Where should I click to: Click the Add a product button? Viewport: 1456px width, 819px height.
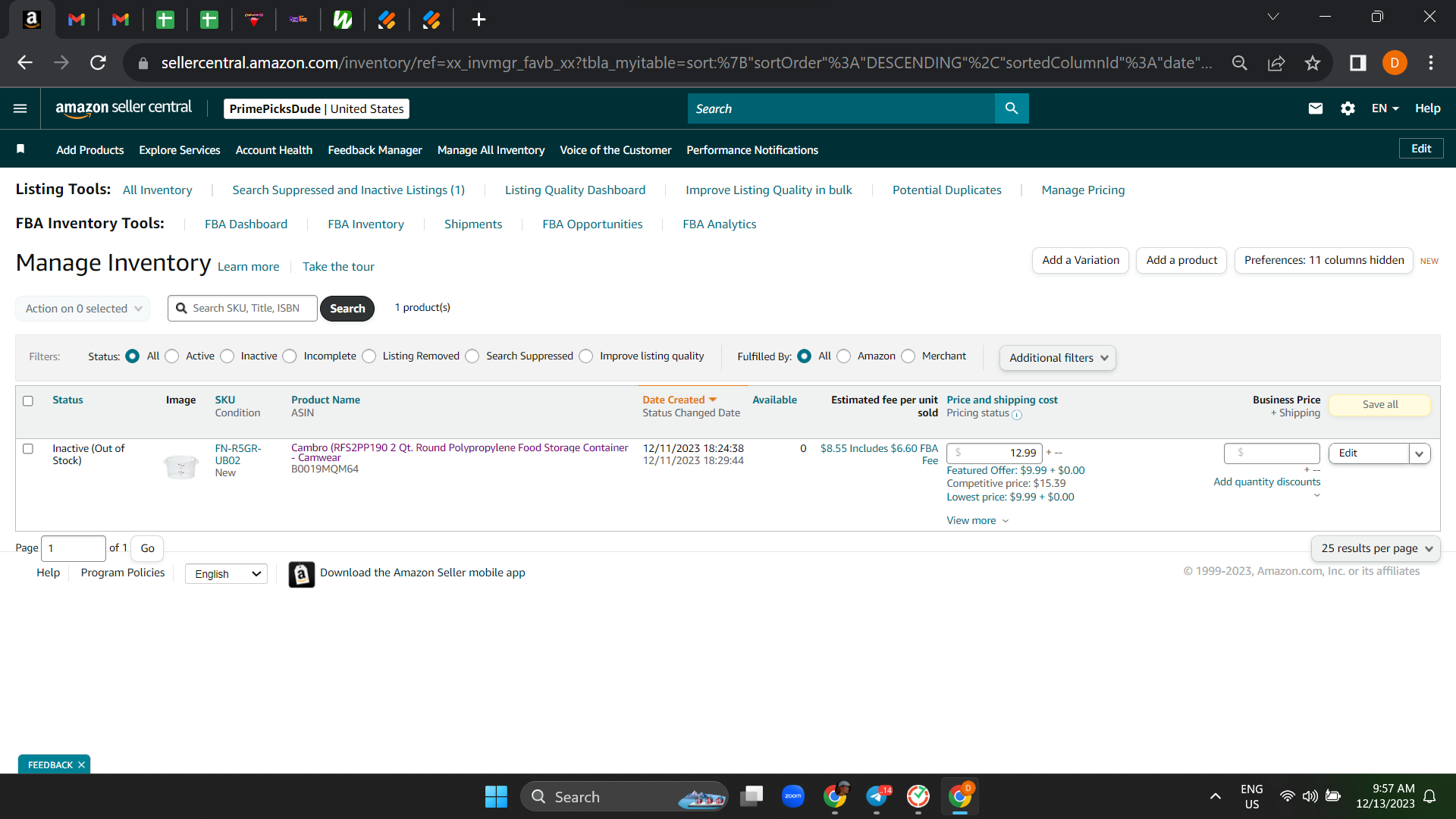[1181, 260]
